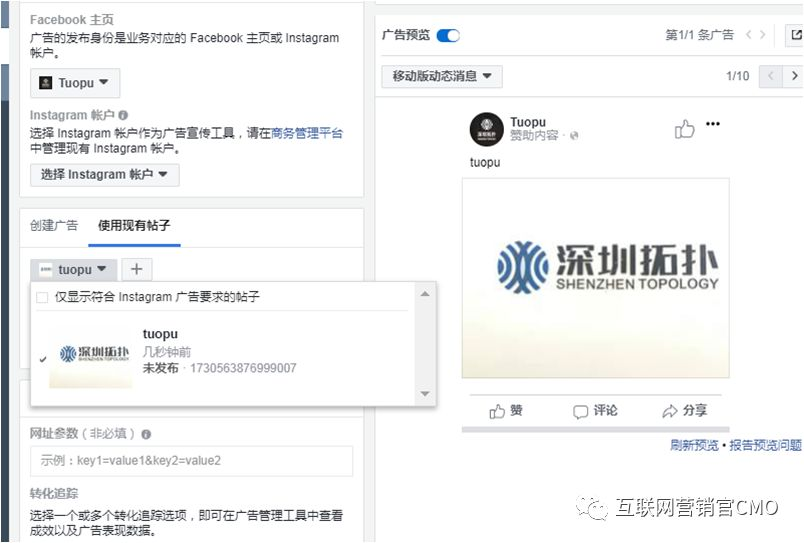Toggle the 广告预览 switch
Viewport: 804px width, 543px height.
[448, 35]
